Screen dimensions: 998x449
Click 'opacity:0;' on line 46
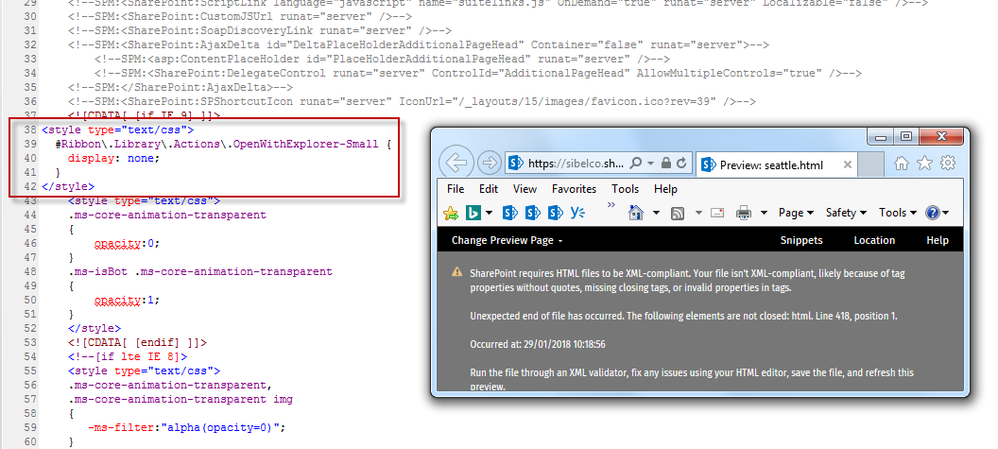[127, 243]
